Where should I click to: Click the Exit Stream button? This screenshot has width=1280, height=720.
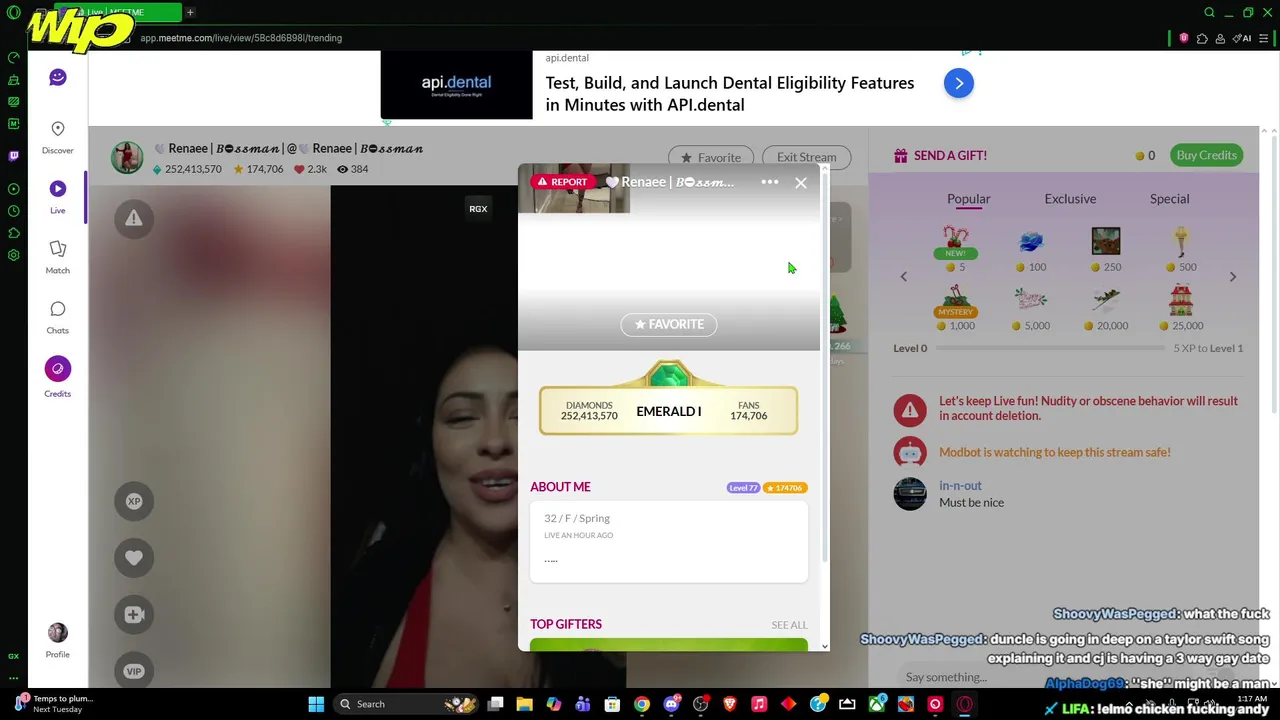tap(806, 157)
